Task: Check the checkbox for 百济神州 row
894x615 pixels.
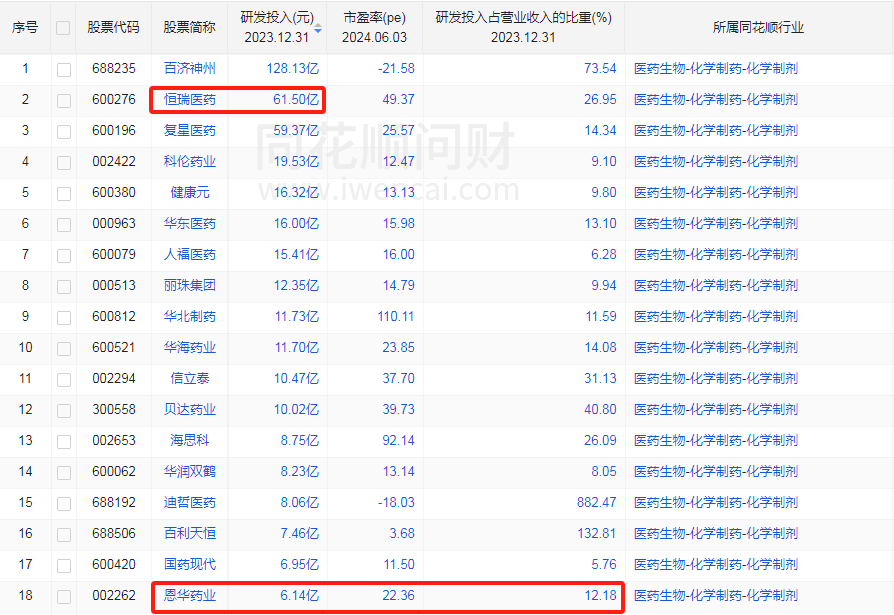Action: [62, 69]
